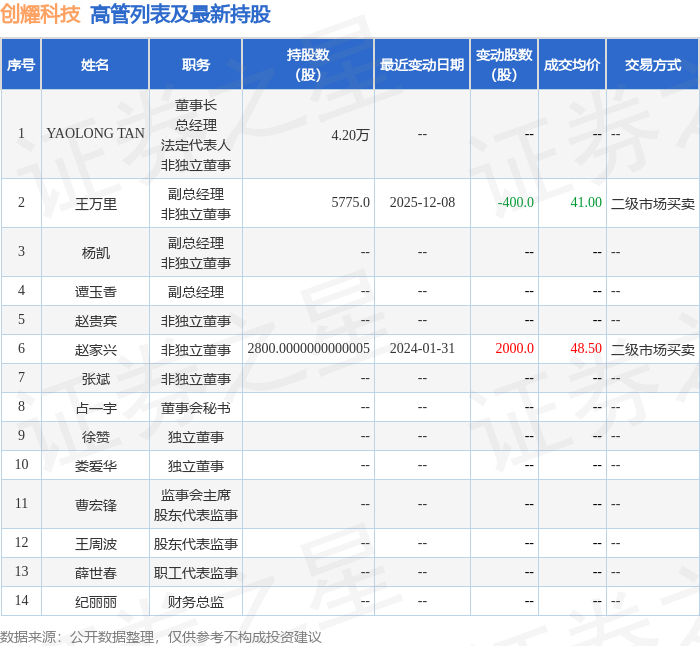Click the 变动股数(股) column header
Image resolution: width=700 pixels, height=646 pixels.
[x=504, y=65]
